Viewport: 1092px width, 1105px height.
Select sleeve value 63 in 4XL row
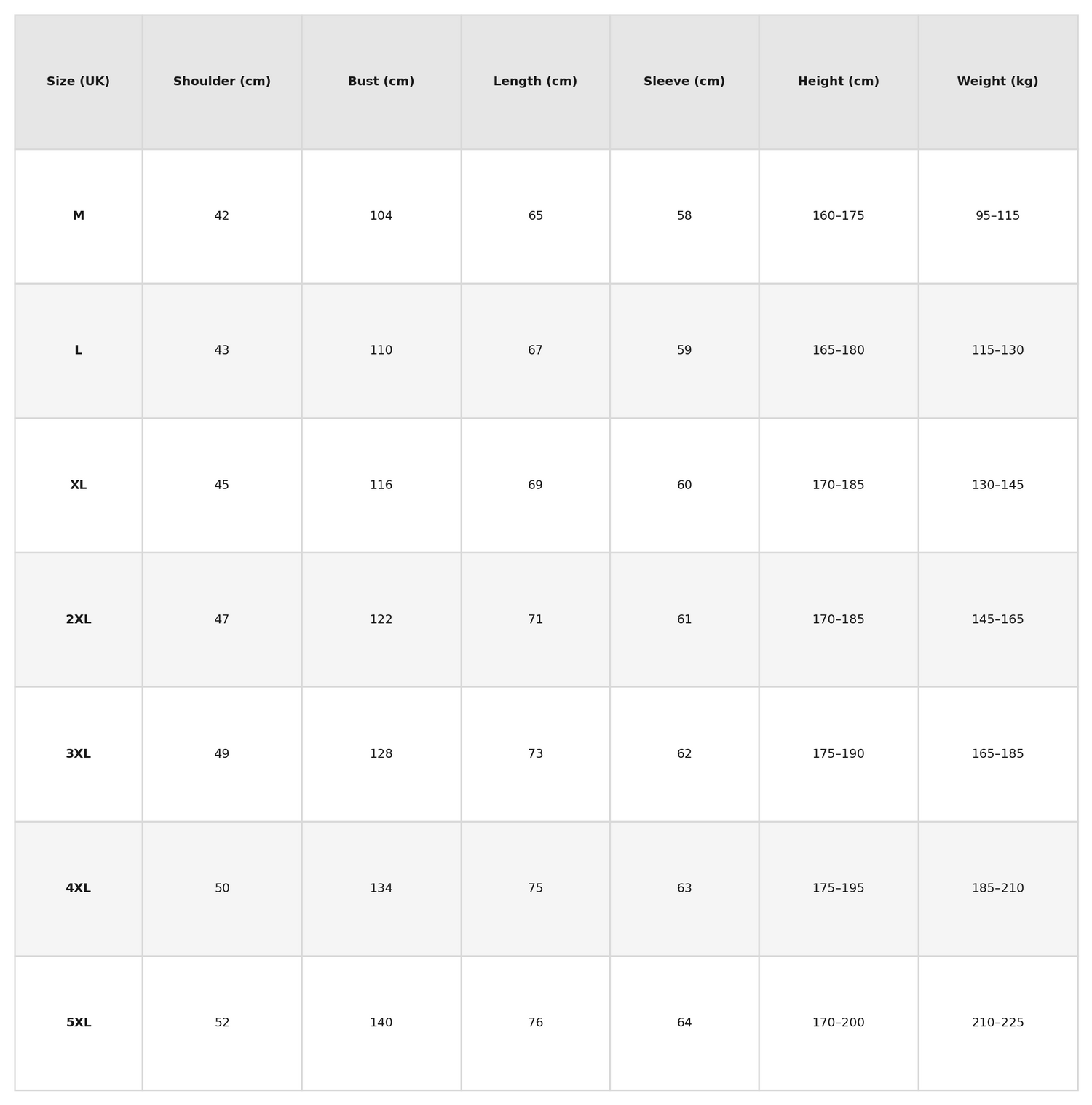pos(684,888)
